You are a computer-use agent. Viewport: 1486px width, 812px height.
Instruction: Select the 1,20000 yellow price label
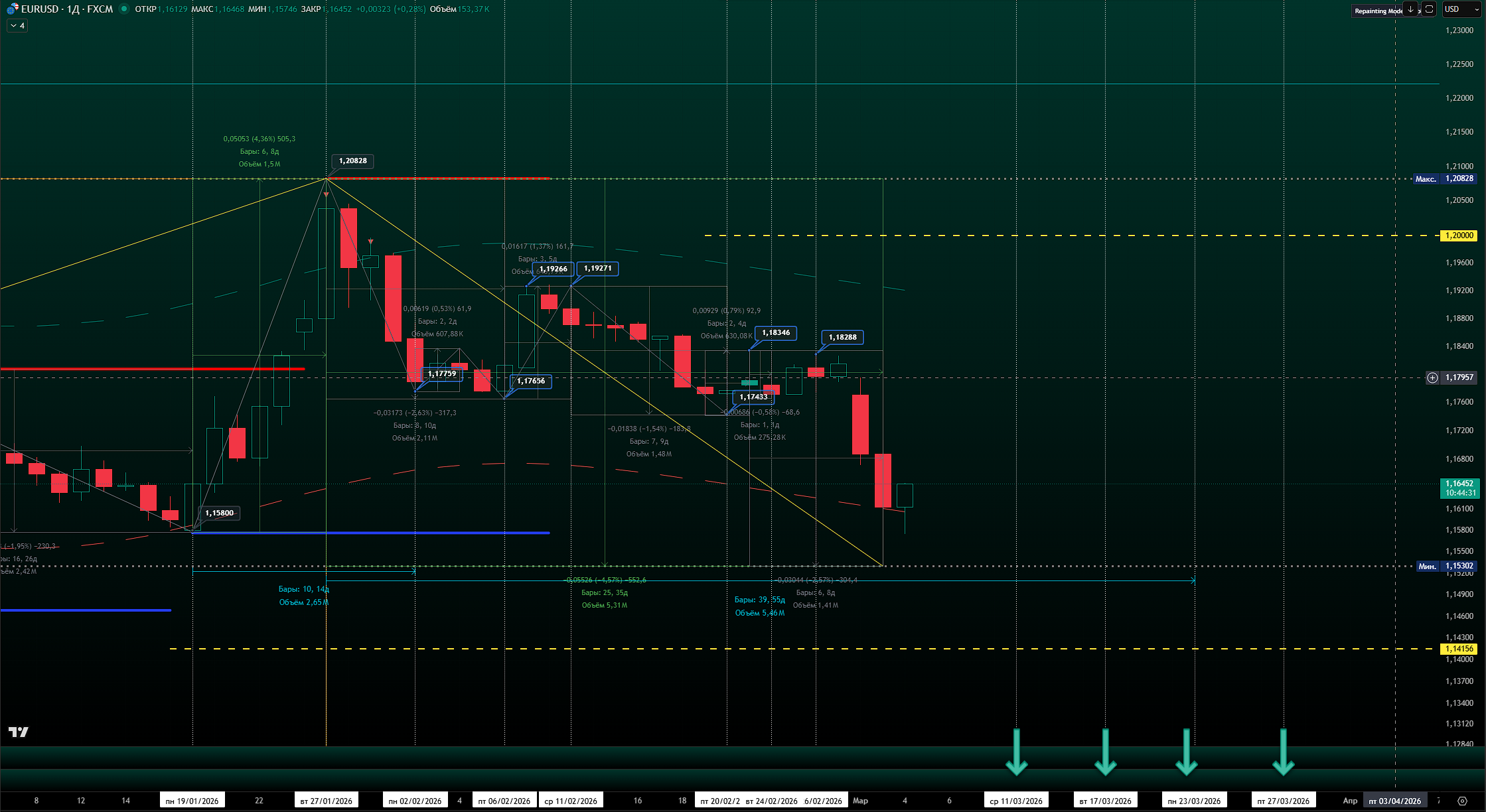tap(1459, 236)
